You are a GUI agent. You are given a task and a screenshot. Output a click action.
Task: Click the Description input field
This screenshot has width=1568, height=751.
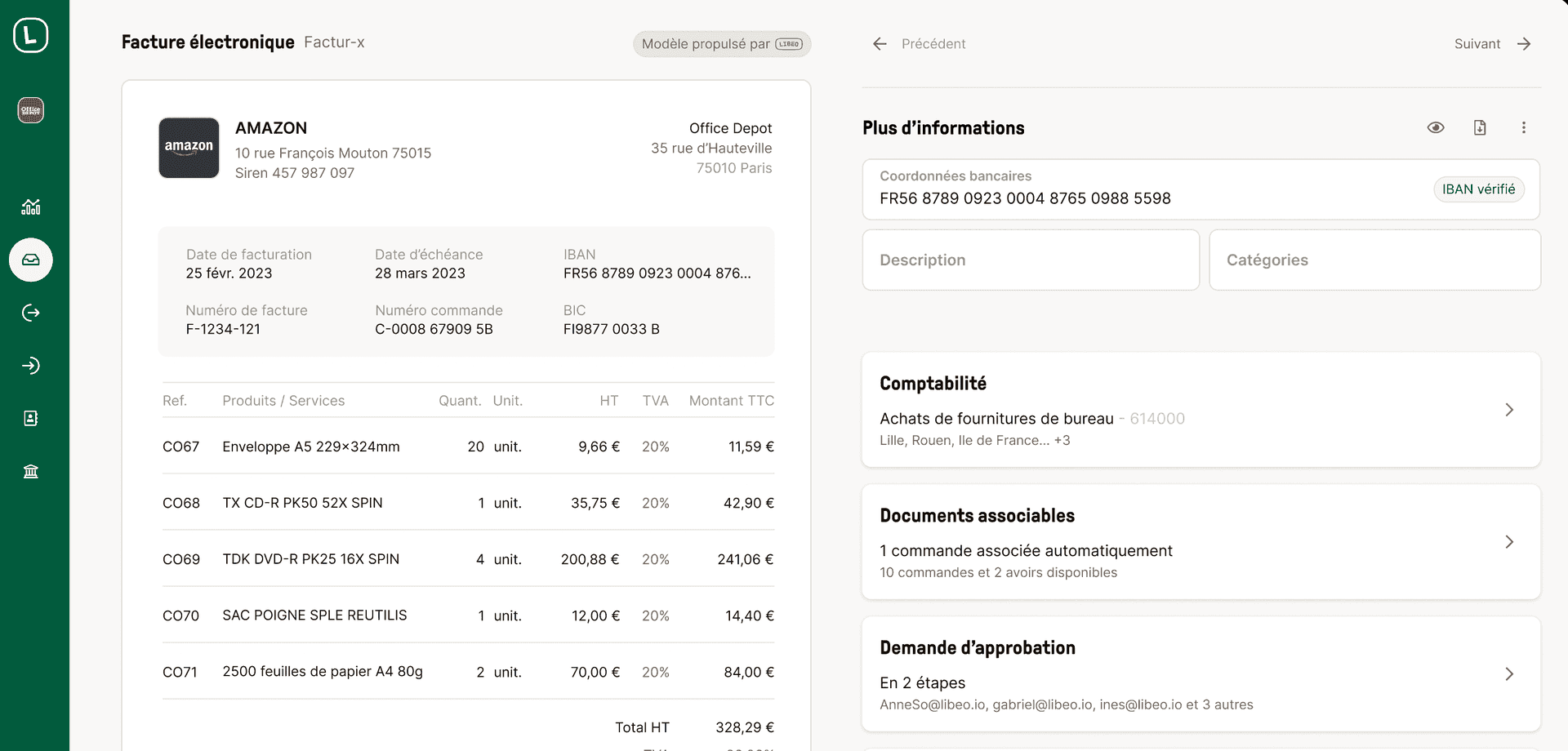coord(1031,260)
